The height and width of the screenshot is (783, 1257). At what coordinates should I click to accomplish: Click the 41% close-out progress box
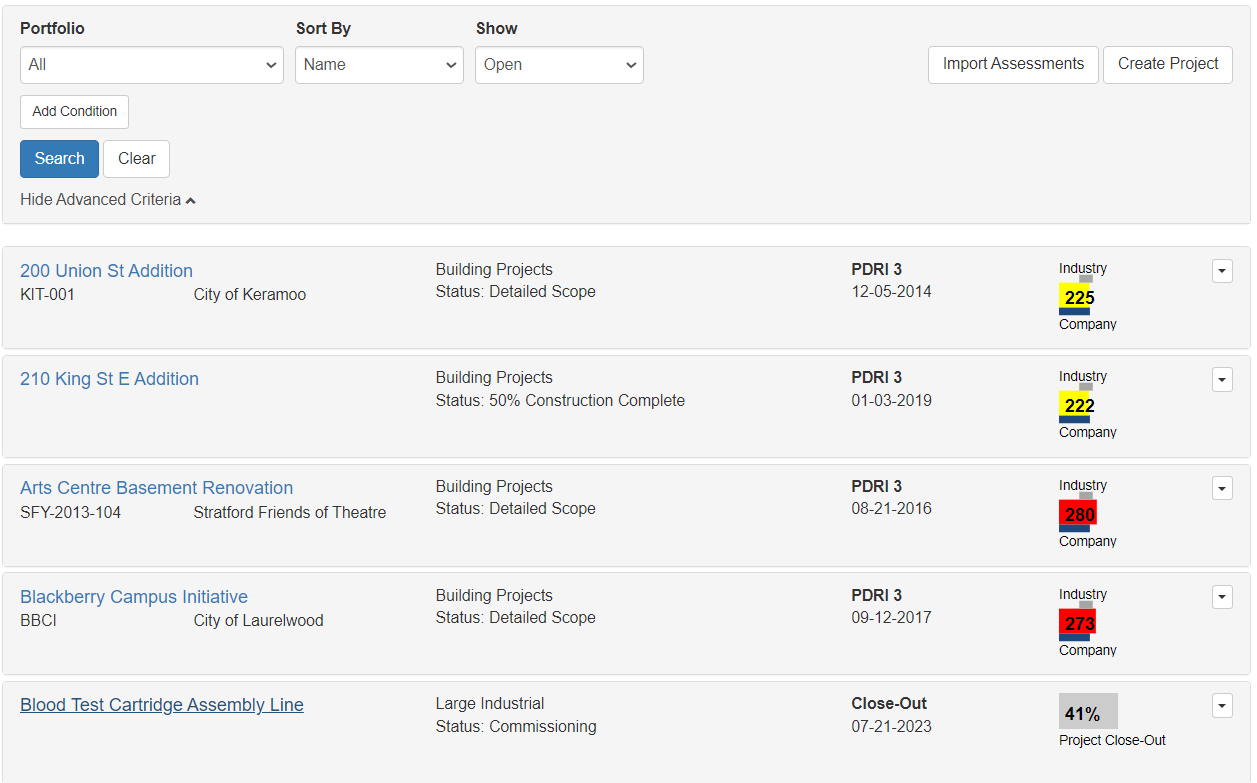pos(1088,712)
